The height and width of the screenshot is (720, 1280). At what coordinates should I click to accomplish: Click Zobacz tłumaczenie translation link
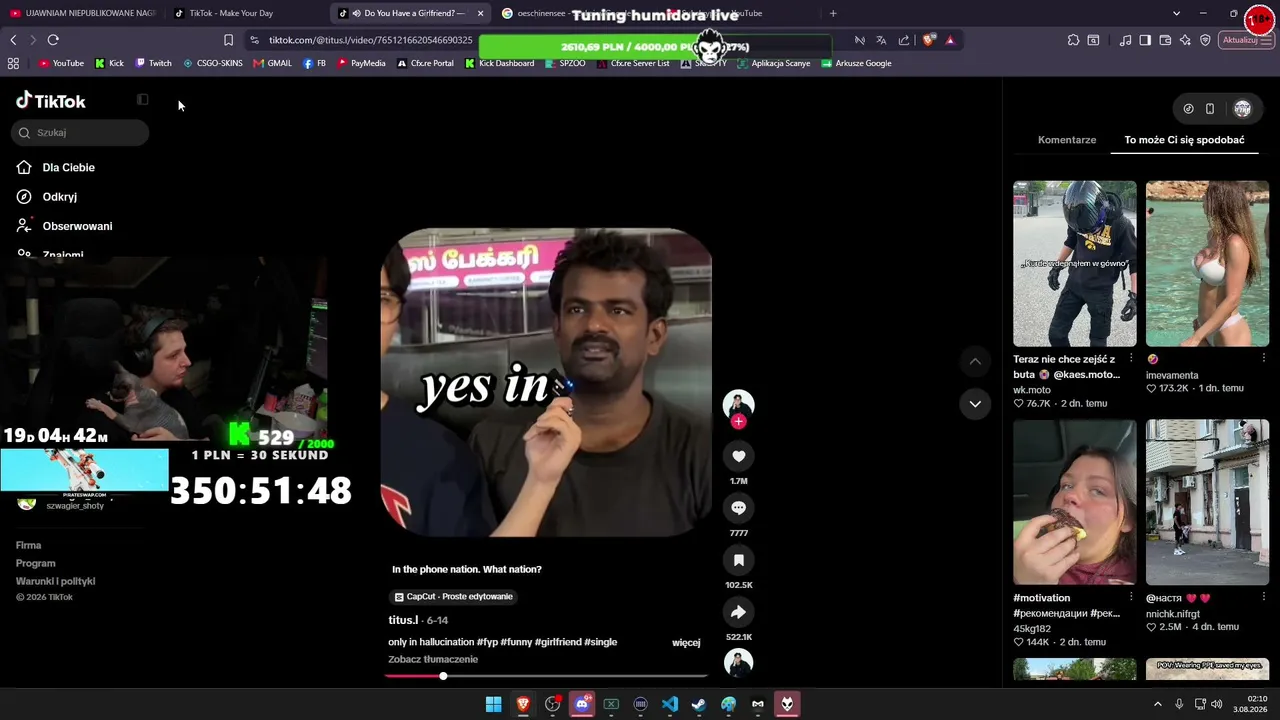tap(433, 660)
